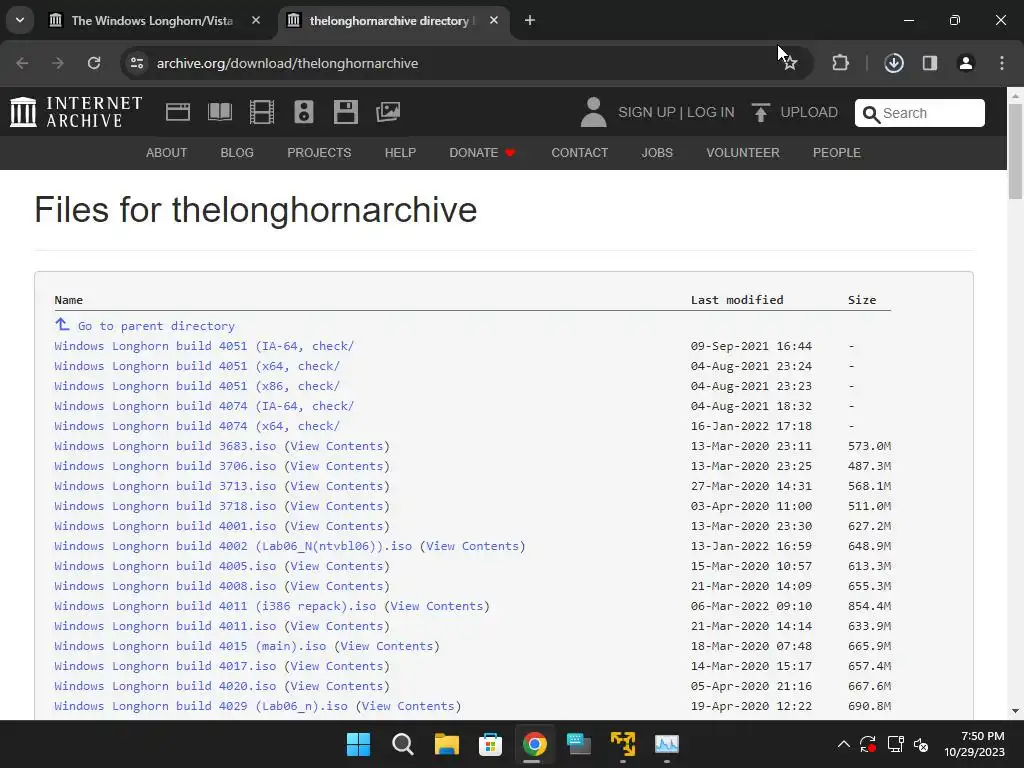Screen dimensions: 1024x768
Task: Open muted volume icon in system tray
Action: [x=921, y=744]
